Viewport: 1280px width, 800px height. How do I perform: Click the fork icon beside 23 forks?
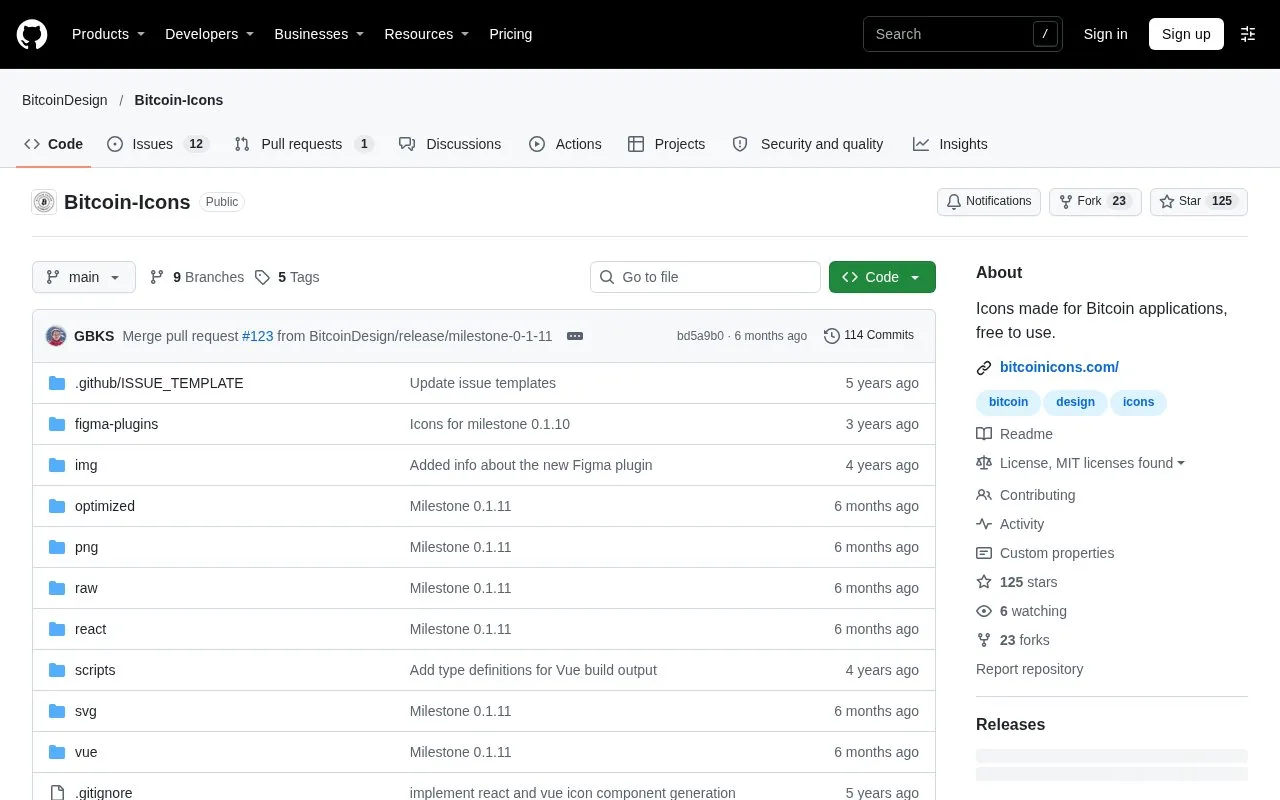coord(984,640)
